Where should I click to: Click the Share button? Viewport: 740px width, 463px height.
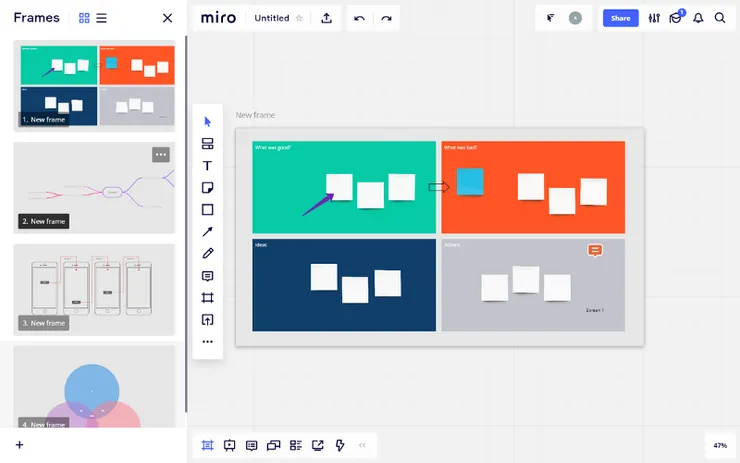(x=621, y=18)
